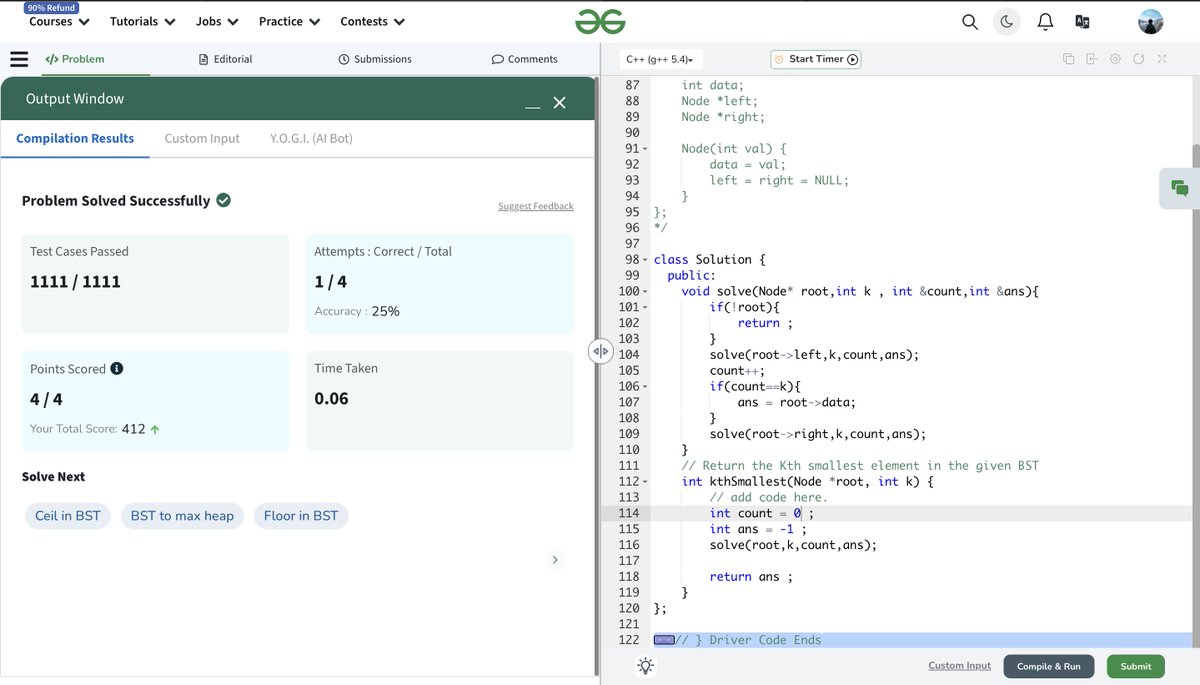Open the user profile avatar
Viewport: 1200px width, 685px height.
(1151, 21)
